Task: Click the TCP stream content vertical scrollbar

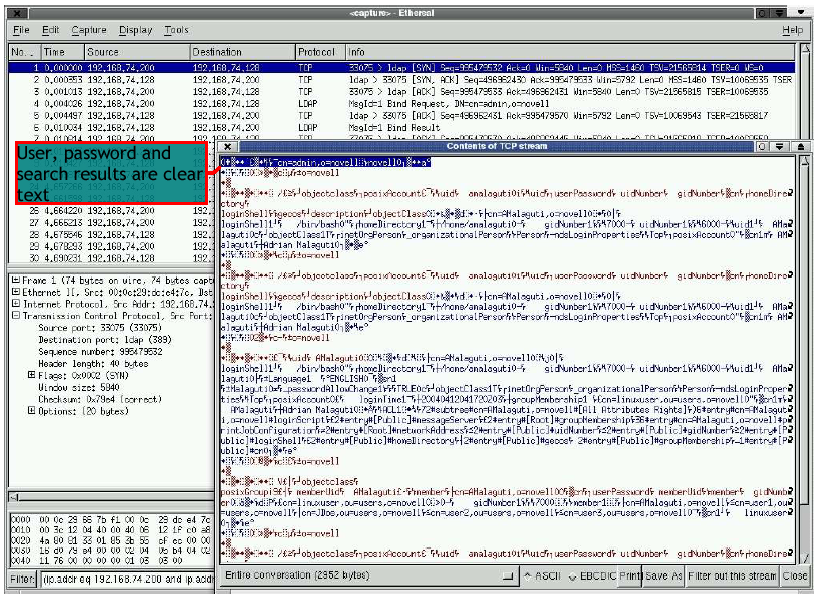Action: point(804,359)
